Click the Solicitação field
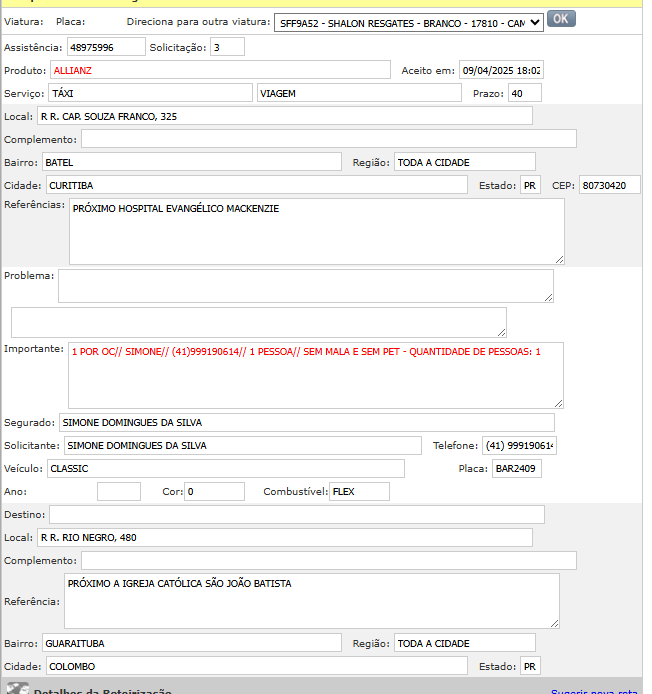The height and width of the screenshot is (694, 652). click(x=227, y=47)
